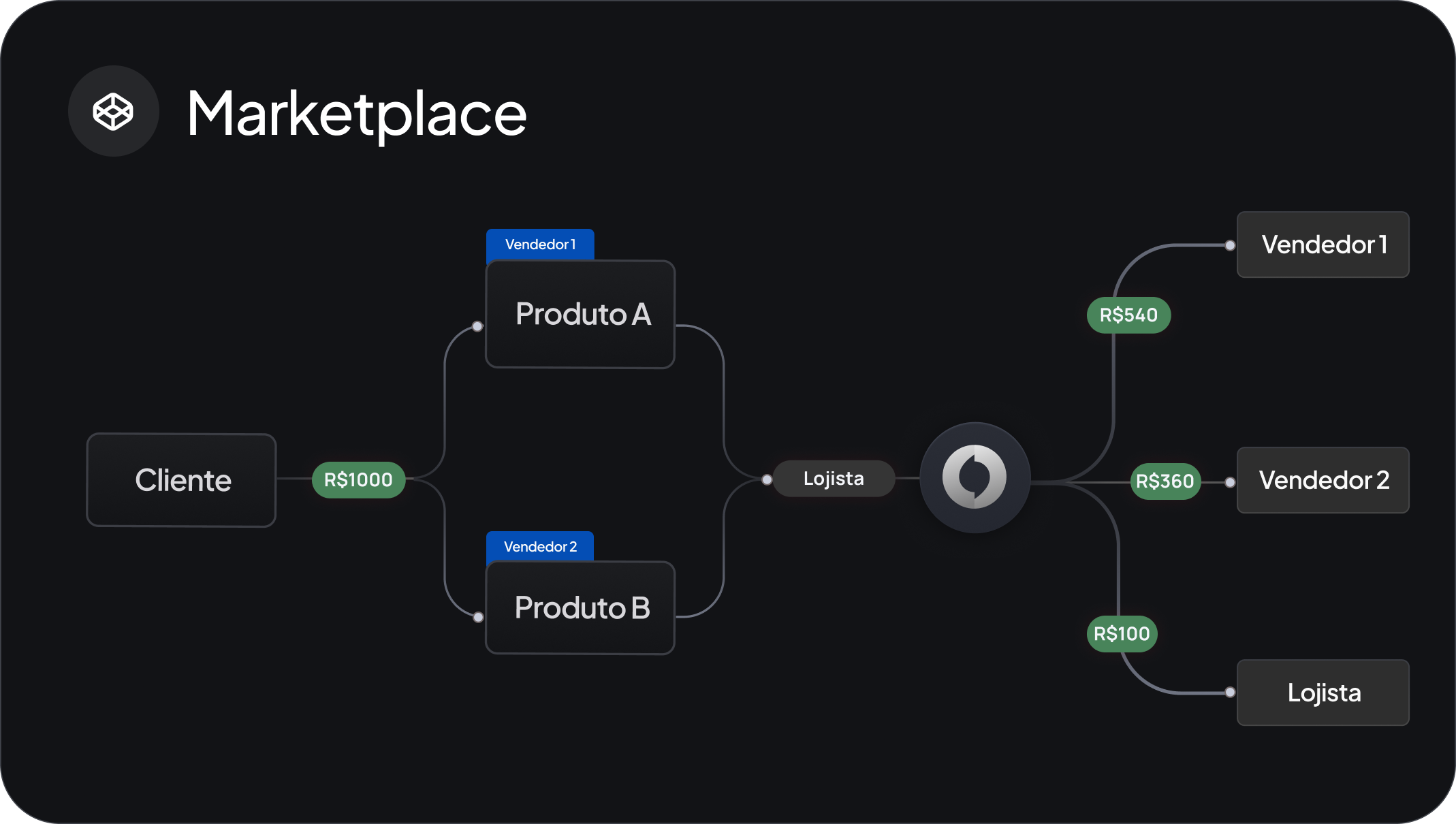
Task: Click the R$360 amount badge
Action: pyautogui.click(x=1165, y=481)
